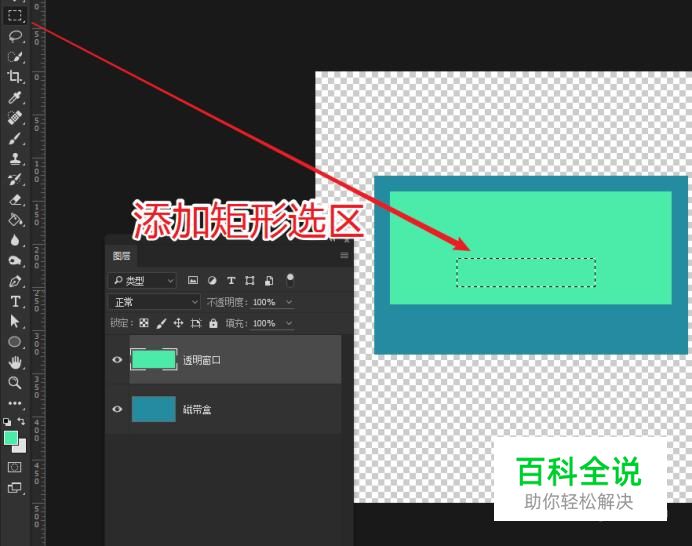Click the 磁带盒 layer thumbnail
Screen dimensions: 692x546
[154, 409]
